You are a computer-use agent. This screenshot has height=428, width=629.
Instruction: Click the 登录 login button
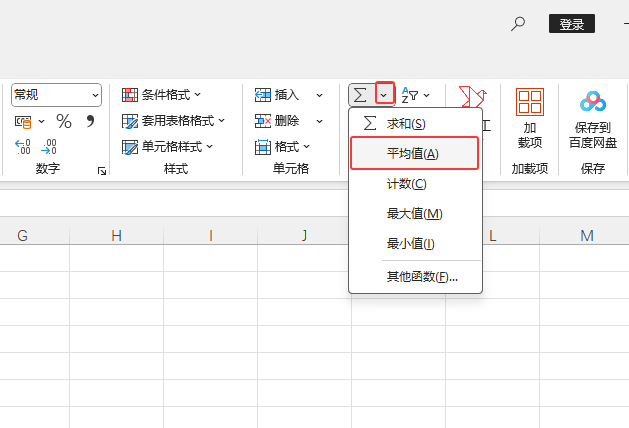(x=572, y=24)
